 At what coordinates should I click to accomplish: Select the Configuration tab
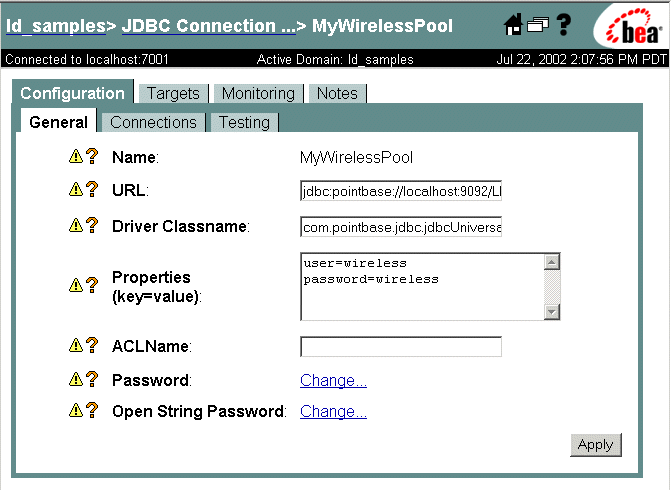click(73, 92)
